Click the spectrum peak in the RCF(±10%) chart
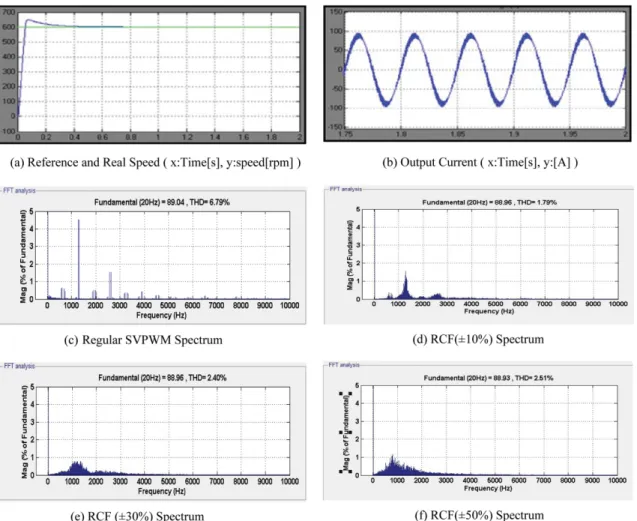Viewport: 637px width, 521px height. (x=405, y=284)
